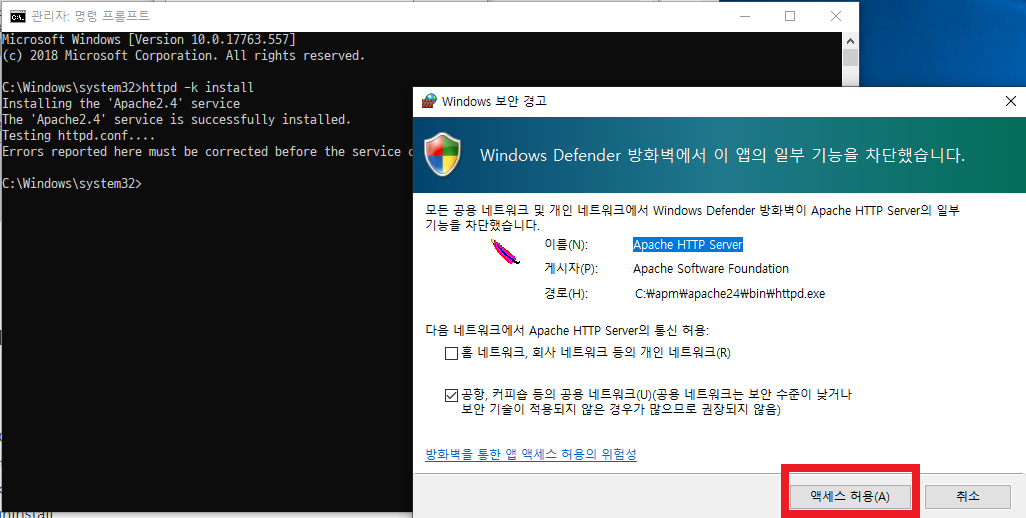The image size is (1026, 518).
Task: Click the 'httpd -k install' command line
Action: pos(128,88)
